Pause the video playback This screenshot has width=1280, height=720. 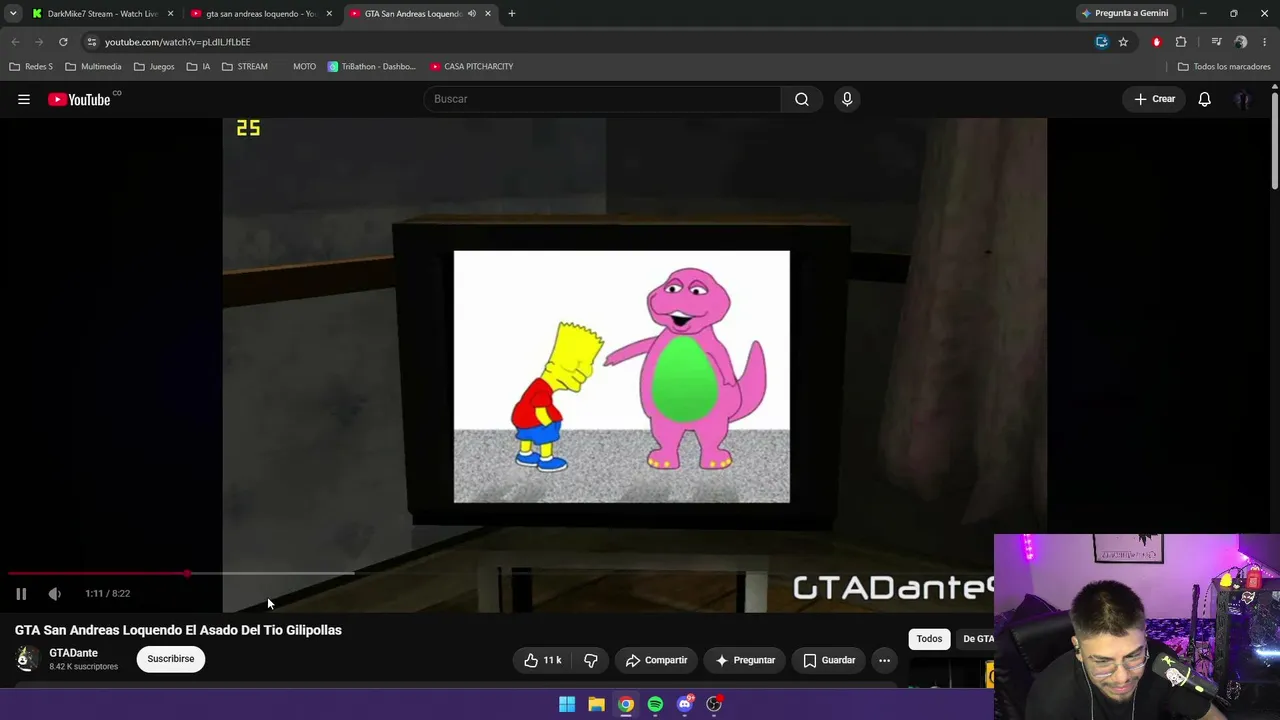point(21,594)
